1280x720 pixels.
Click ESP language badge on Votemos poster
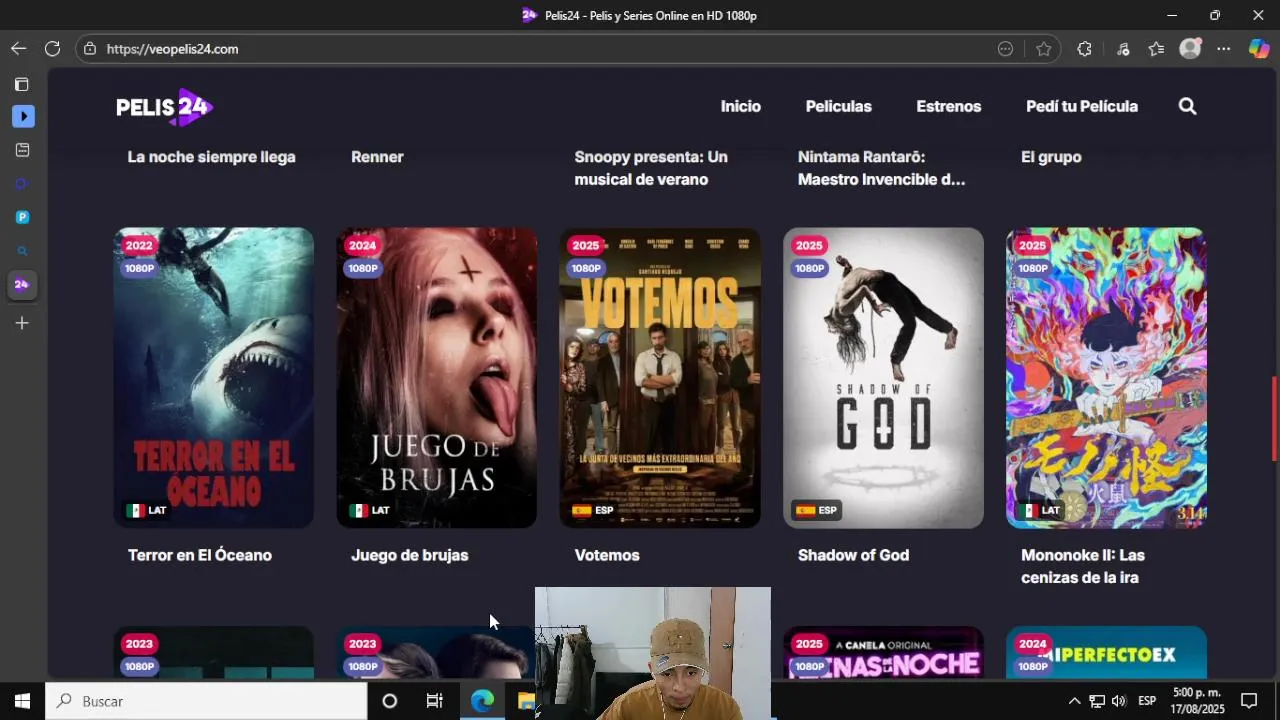(593, 510)
